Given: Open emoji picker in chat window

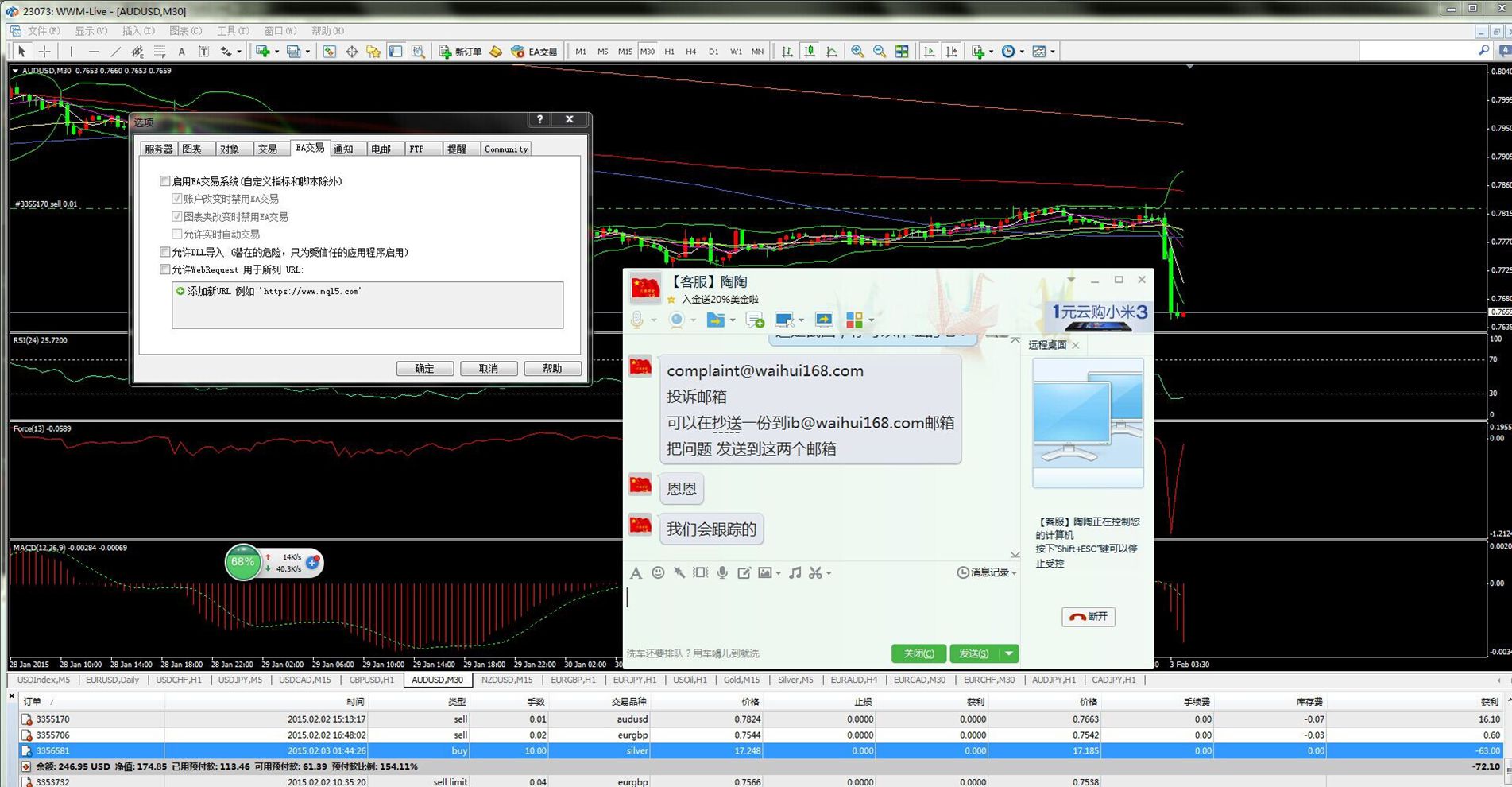Looking at the screenshot, I should click(x=658, y=572).
